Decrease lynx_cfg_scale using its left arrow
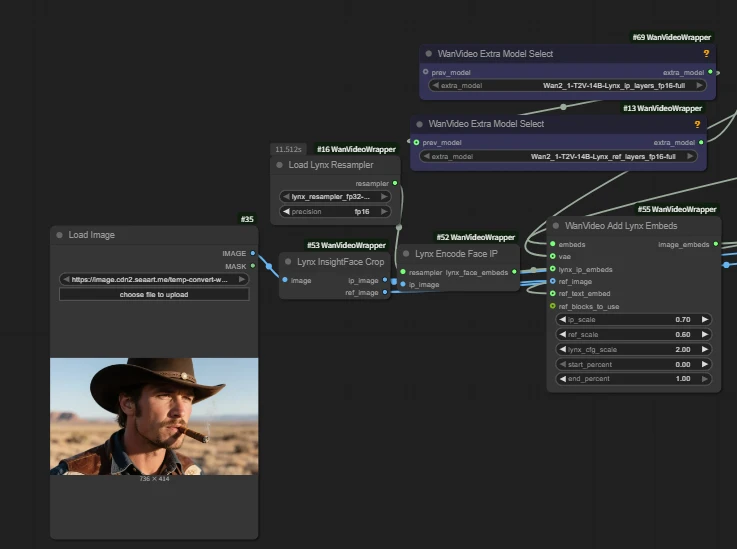Viewport: 737px width, 549px height. click(x=562, y=349)
